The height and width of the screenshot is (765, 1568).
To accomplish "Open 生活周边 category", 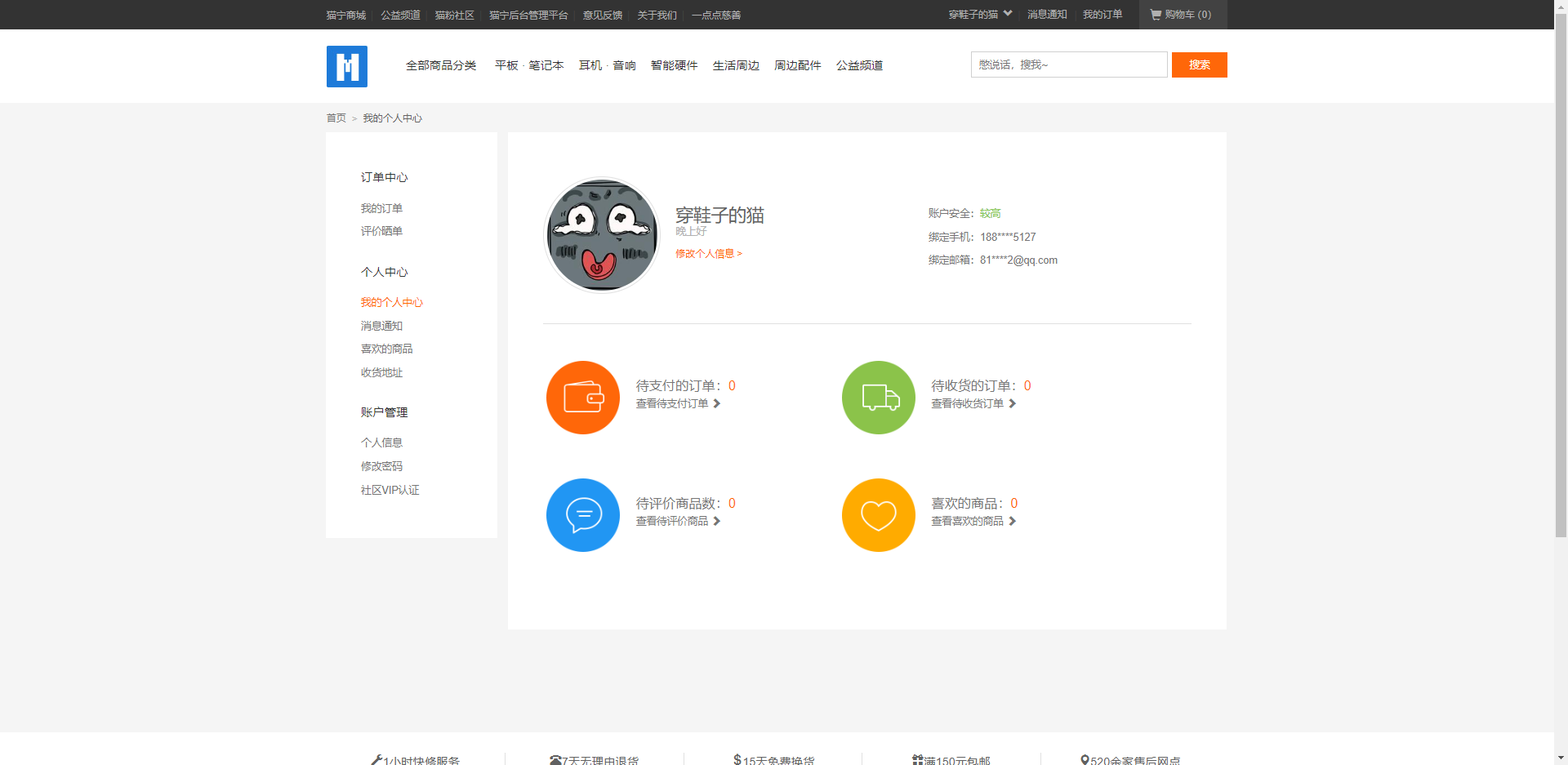I will 736,65.
